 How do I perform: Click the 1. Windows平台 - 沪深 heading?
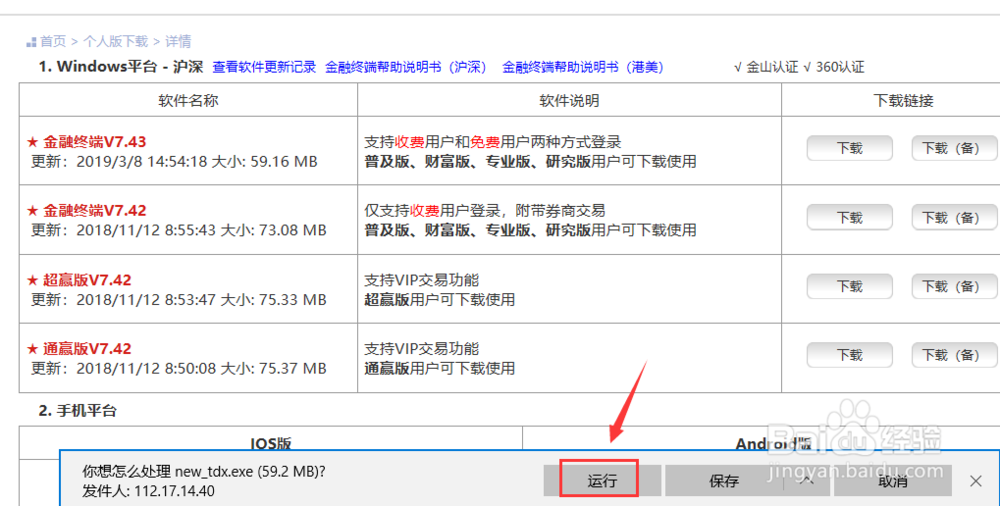pyautogui.click(x=121, y=66)
